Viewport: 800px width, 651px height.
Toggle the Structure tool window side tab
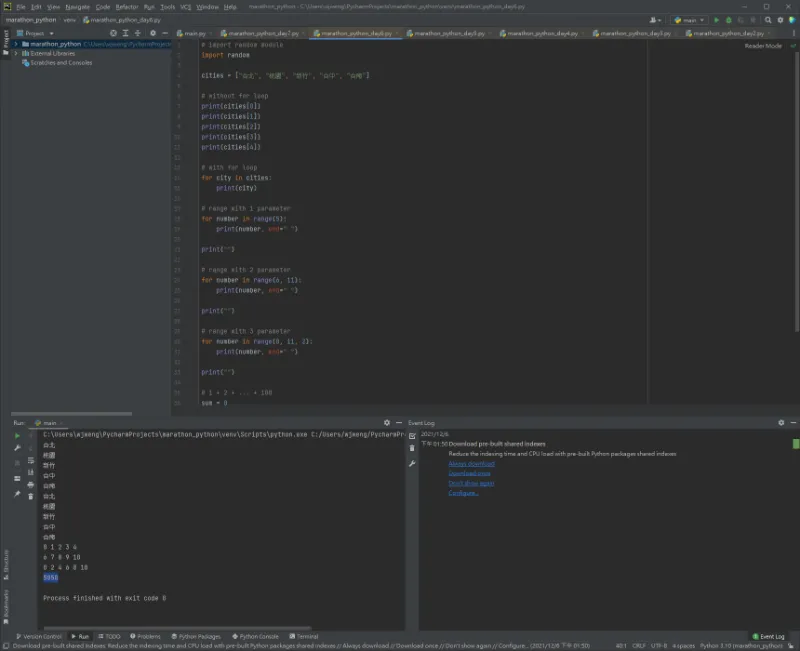click(x=6, y=564)
